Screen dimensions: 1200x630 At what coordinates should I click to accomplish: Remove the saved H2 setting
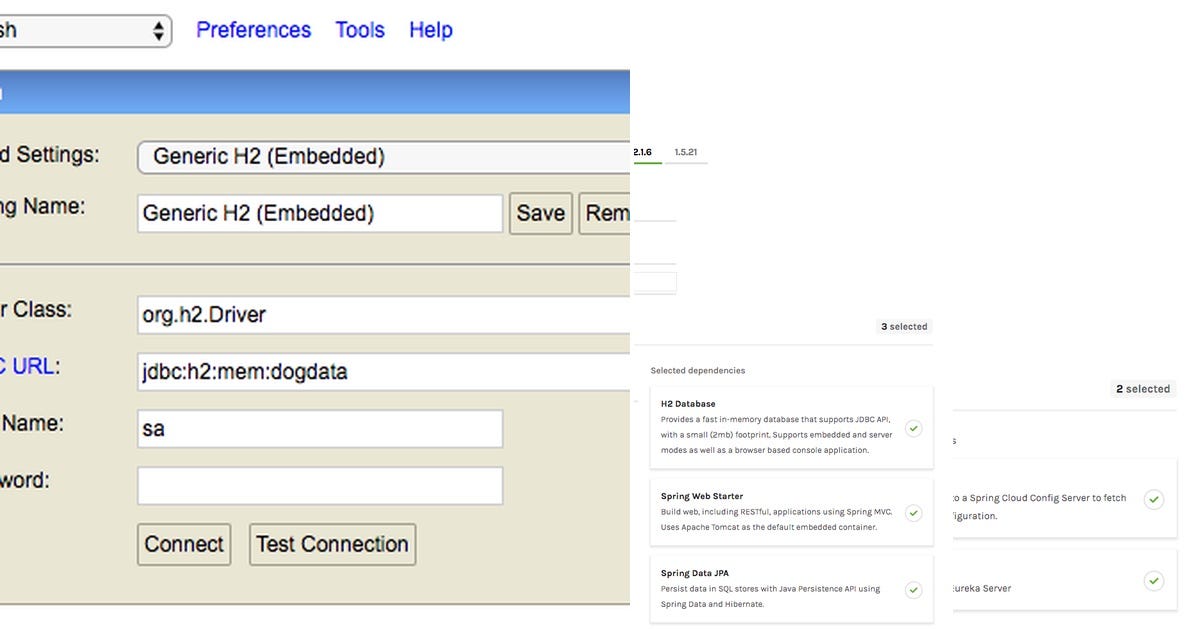point(605,213)
